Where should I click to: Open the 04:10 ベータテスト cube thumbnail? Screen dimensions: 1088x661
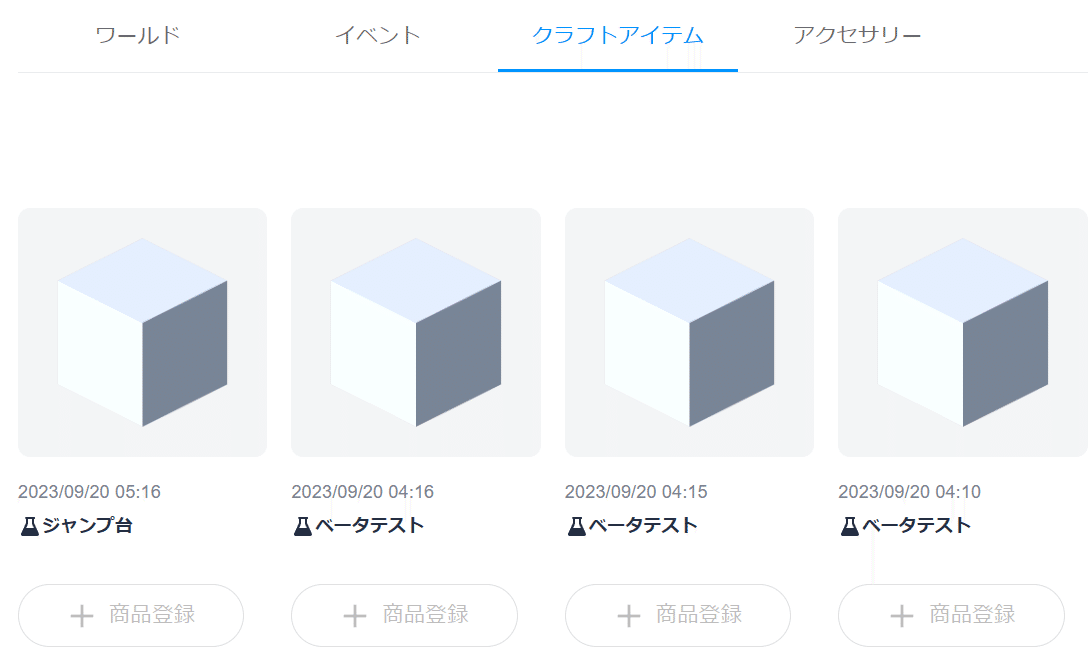(962, 332)
